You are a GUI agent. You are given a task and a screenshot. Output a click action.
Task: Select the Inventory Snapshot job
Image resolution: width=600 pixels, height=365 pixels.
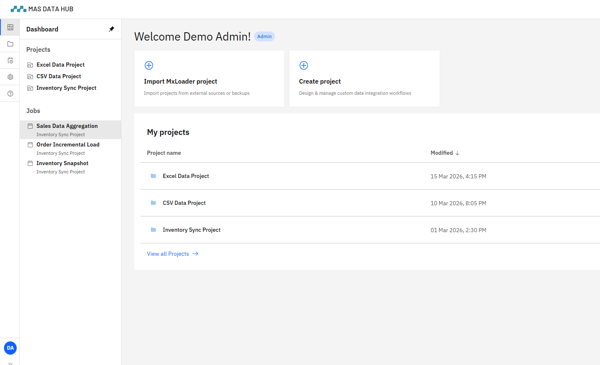(x=71, y=167)
